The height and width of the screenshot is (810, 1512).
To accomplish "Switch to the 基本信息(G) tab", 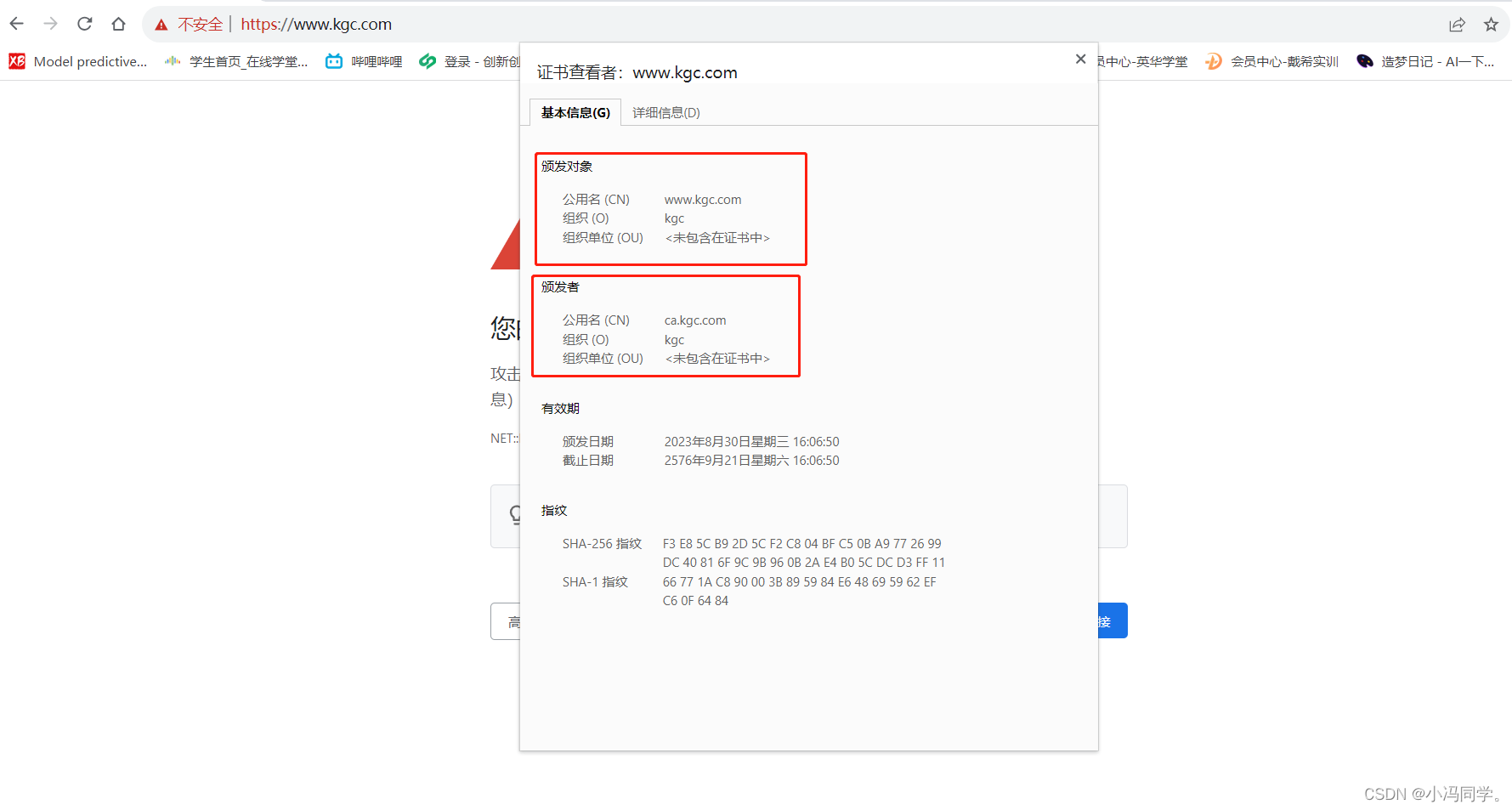I will coord(575,112).
